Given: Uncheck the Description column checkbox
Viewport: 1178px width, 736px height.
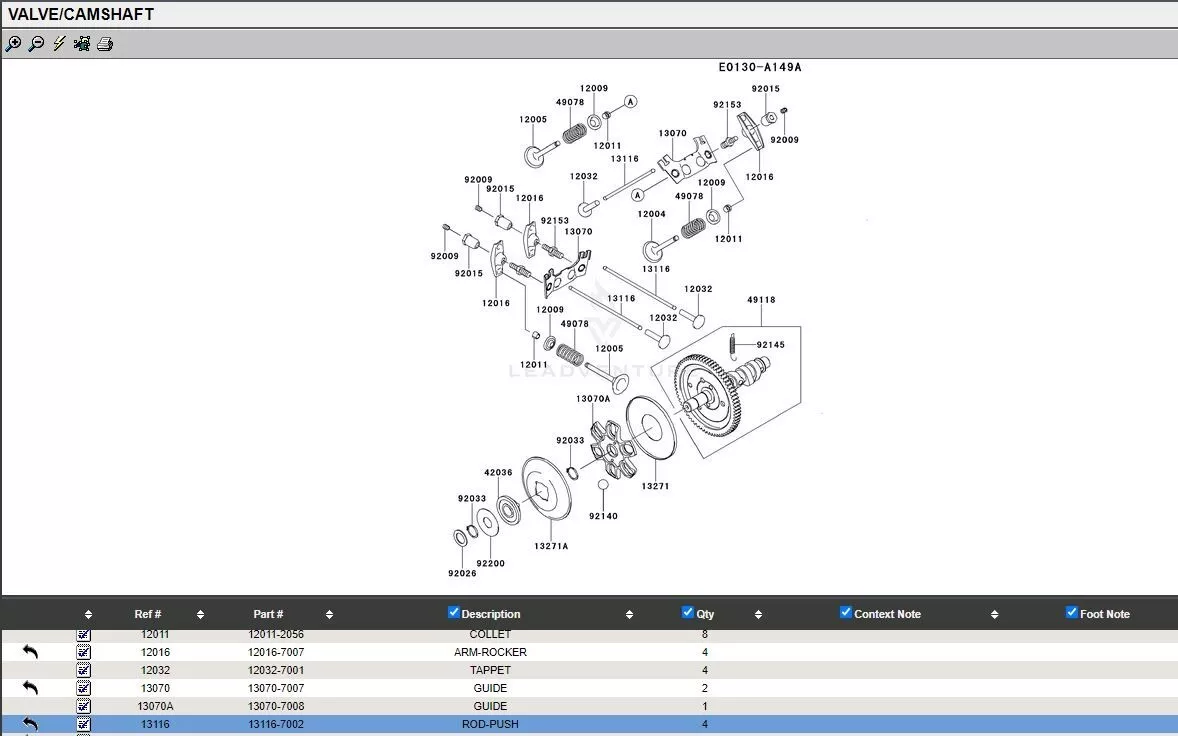Looking at the screenshot, I should coord(454,613).
